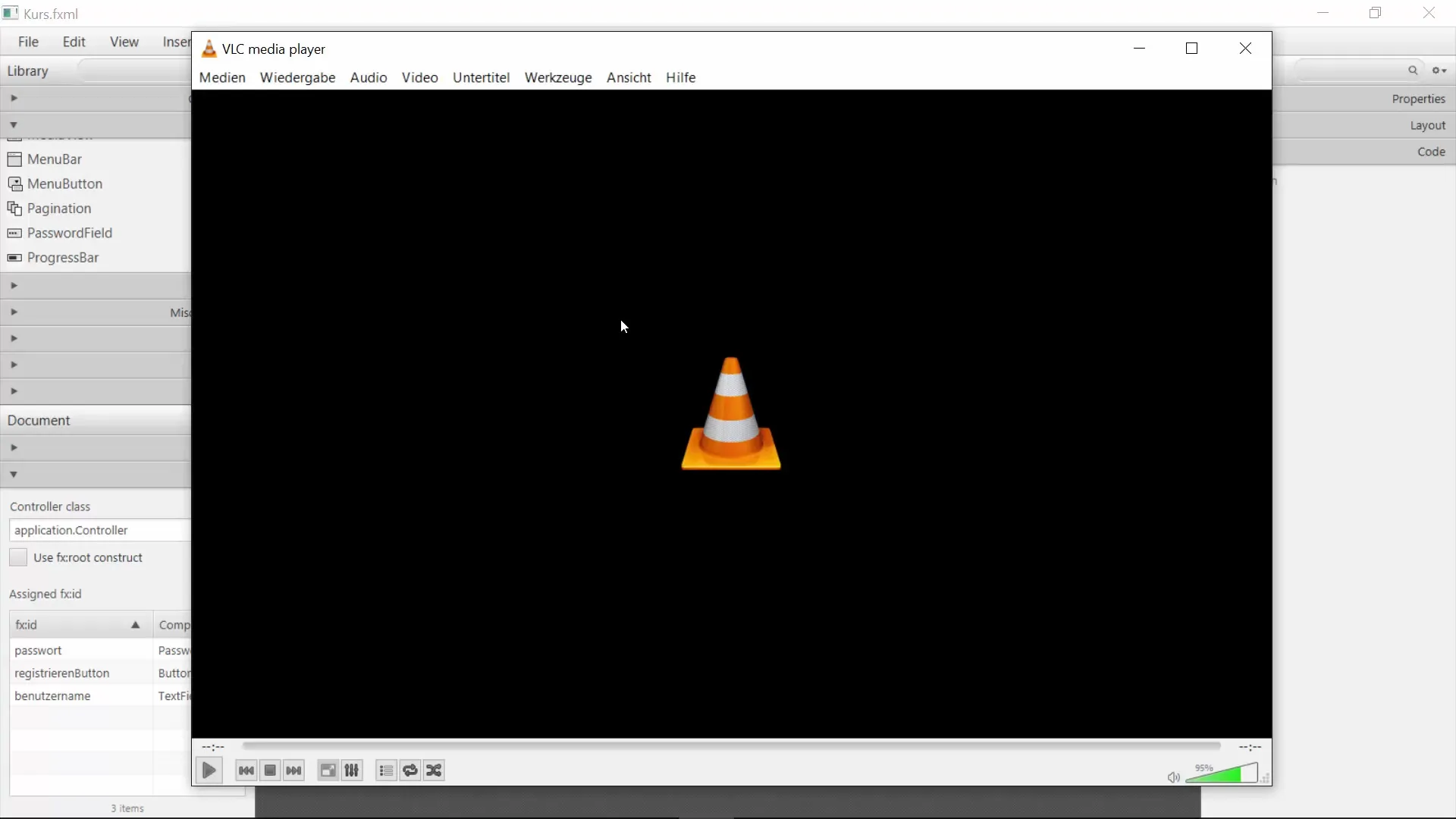Skip to previous media in VLC
Screen dimensions: 1456x819
[x=246, y=770]
